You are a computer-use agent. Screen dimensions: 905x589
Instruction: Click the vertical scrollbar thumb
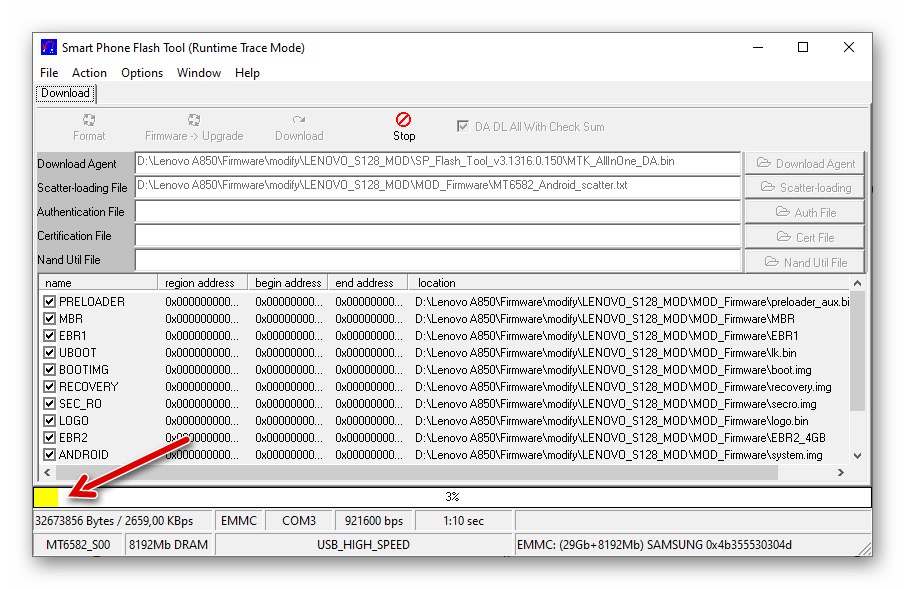857,351
